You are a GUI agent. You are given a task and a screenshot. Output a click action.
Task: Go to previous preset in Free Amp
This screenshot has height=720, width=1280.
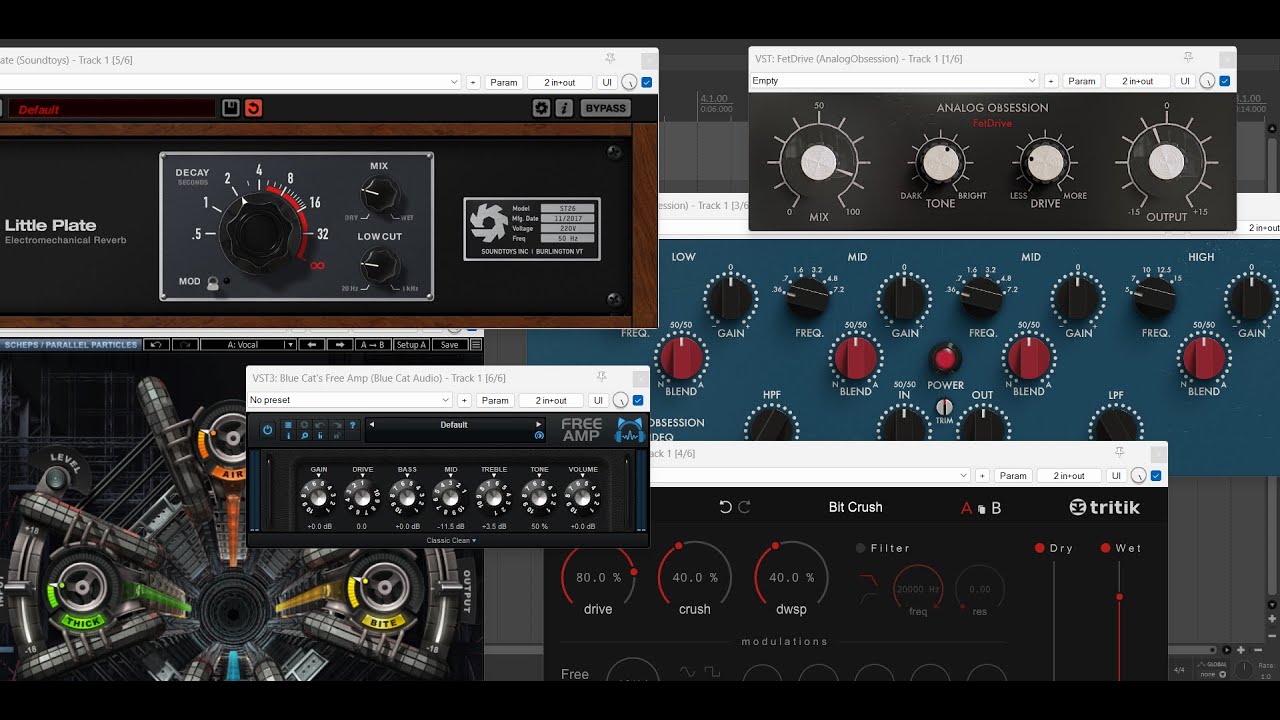372,425
